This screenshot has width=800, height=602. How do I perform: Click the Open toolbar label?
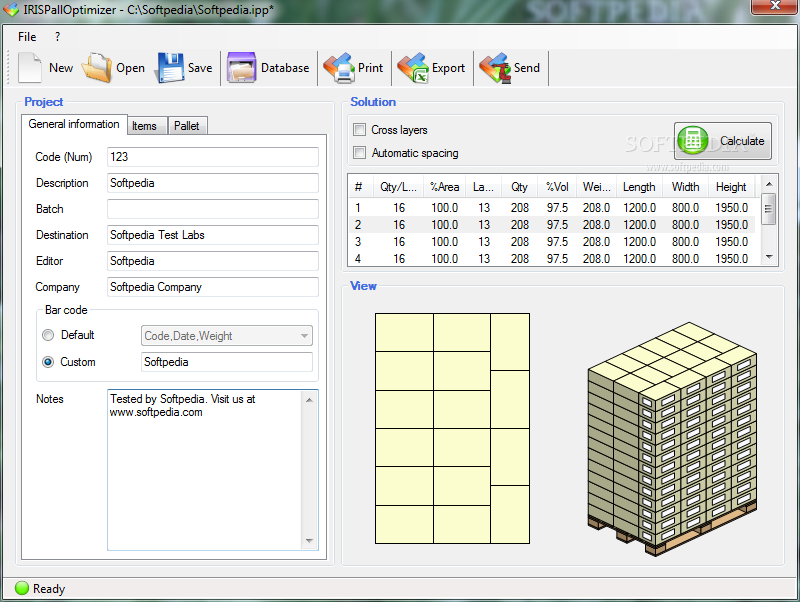[130, 68]
